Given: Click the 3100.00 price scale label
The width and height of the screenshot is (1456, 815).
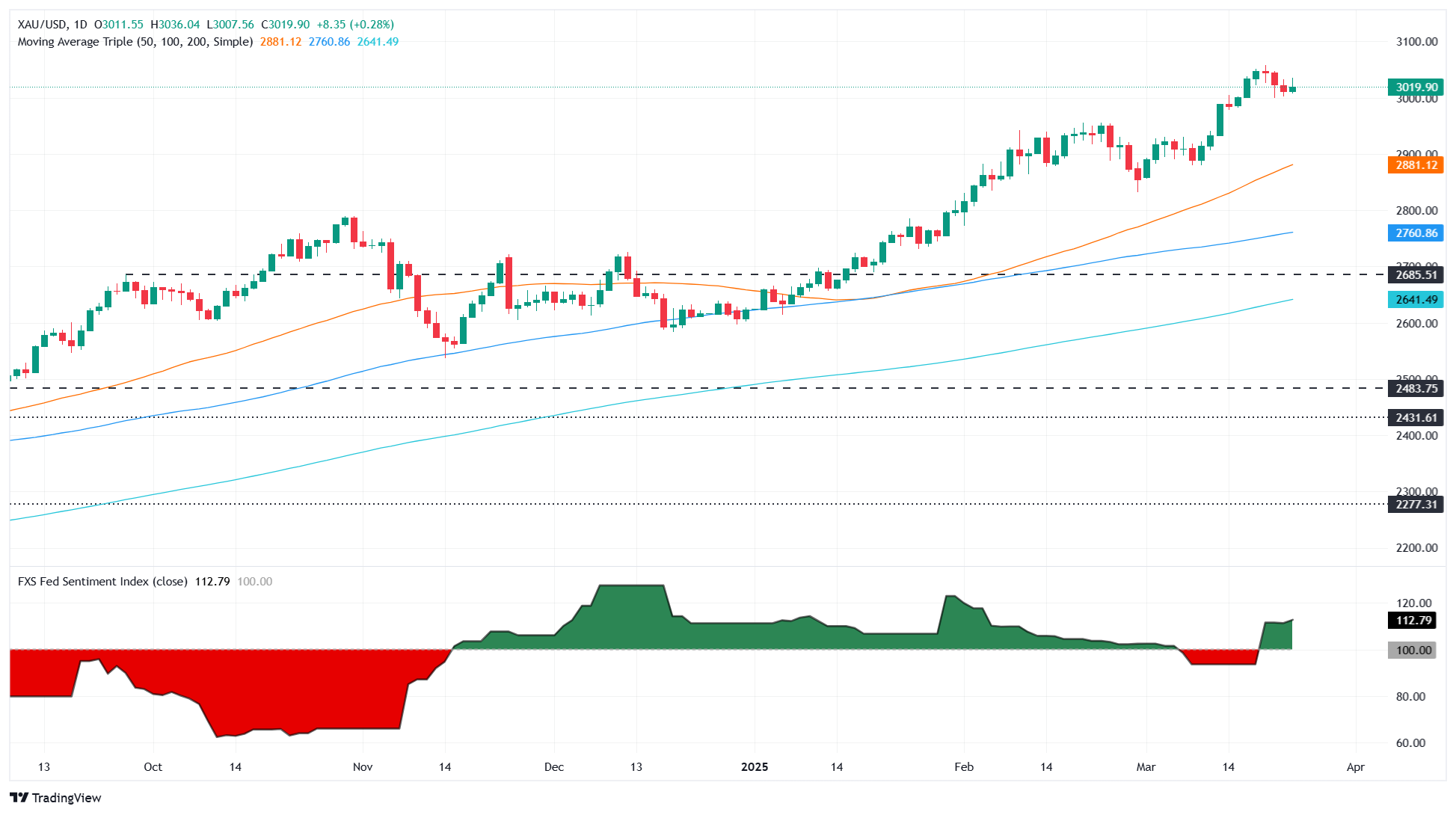Looking at the screenshot, I should pos(1416,42).
